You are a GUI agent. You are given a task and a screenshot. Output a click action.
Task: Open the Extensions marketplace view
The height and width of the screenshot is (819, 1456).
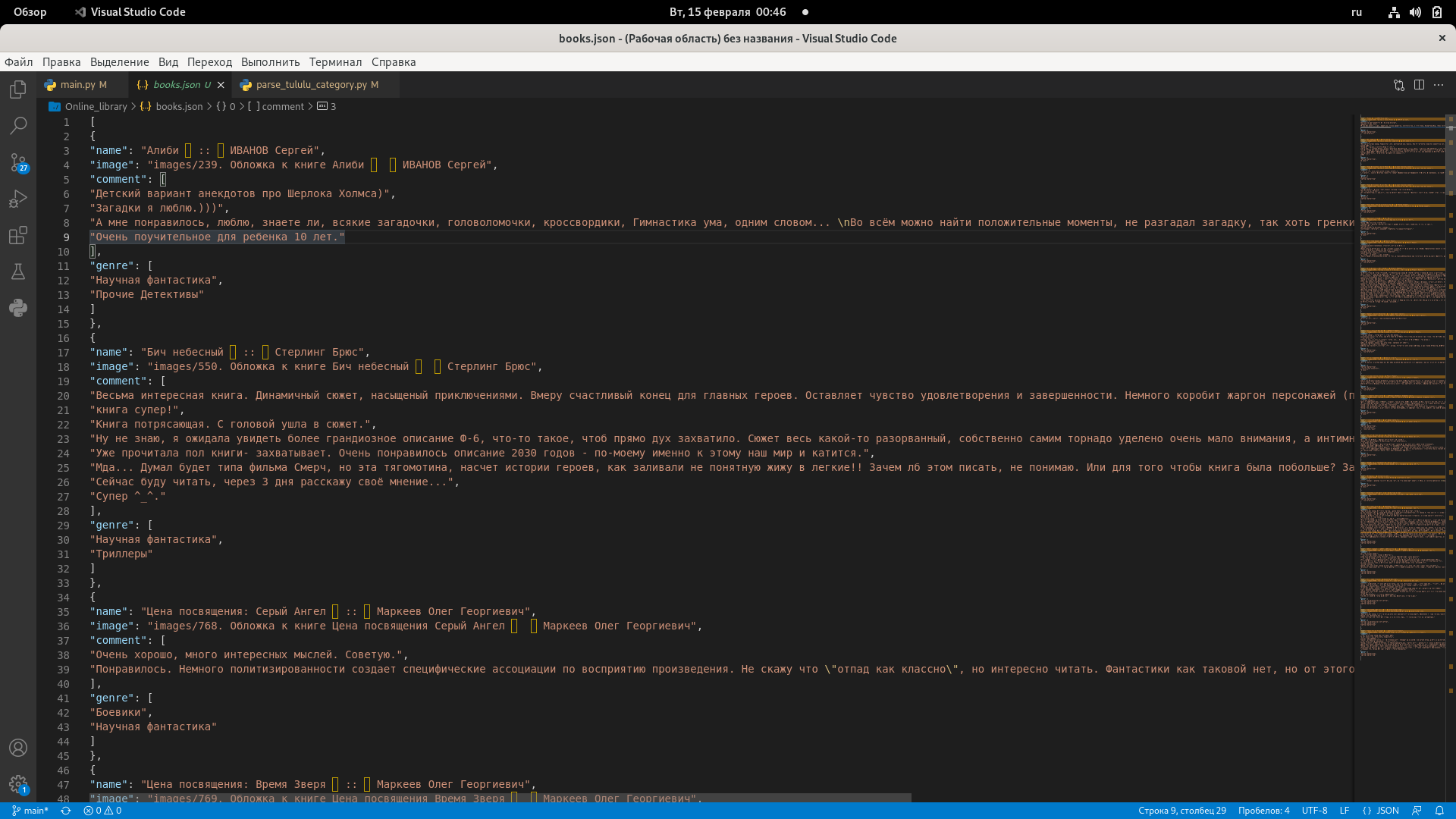(17, 235)
